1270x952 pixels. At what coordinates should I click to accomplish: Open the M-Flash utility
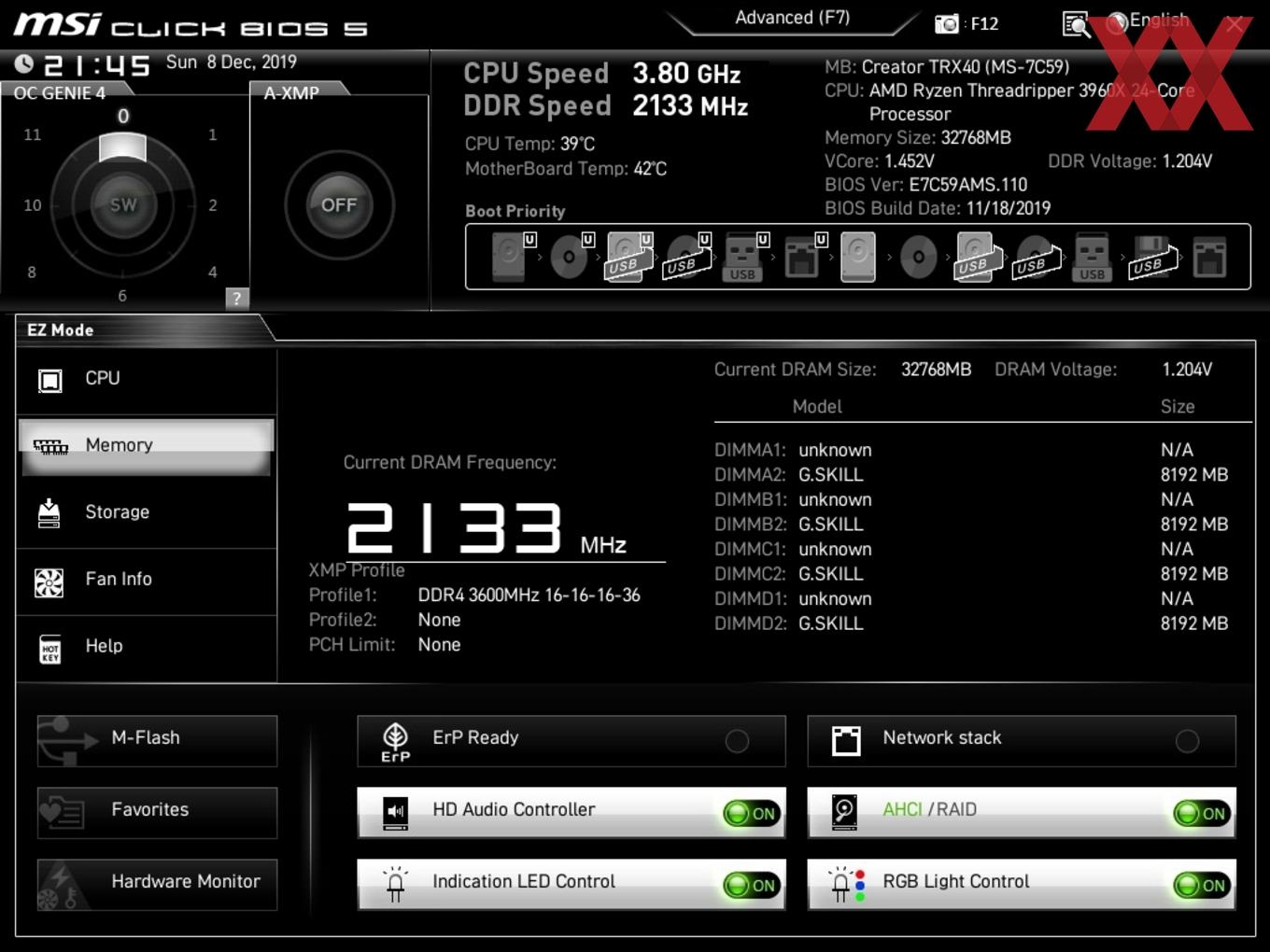[157, 741]
